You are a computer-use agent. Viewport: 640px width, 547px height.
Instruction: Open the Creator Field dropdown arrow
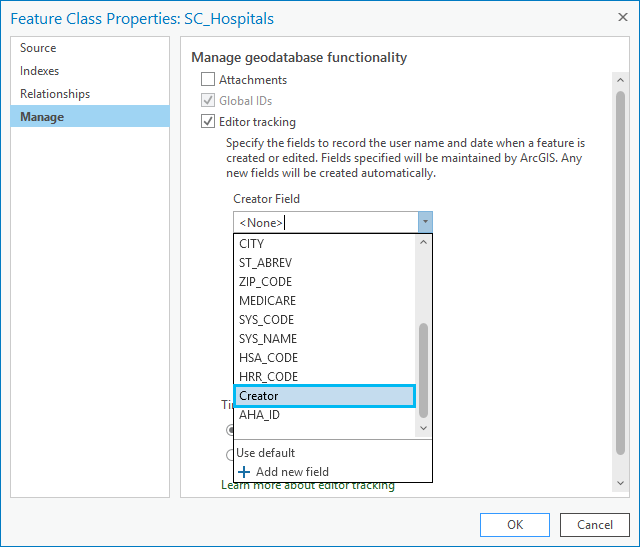click(425, 222)
